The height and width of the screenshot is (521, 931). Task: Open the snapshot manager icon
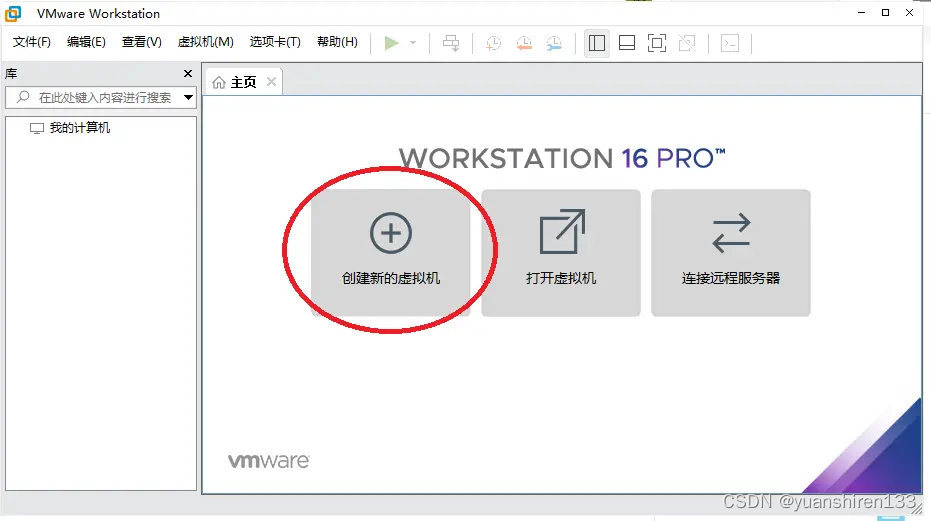[555, 43]
